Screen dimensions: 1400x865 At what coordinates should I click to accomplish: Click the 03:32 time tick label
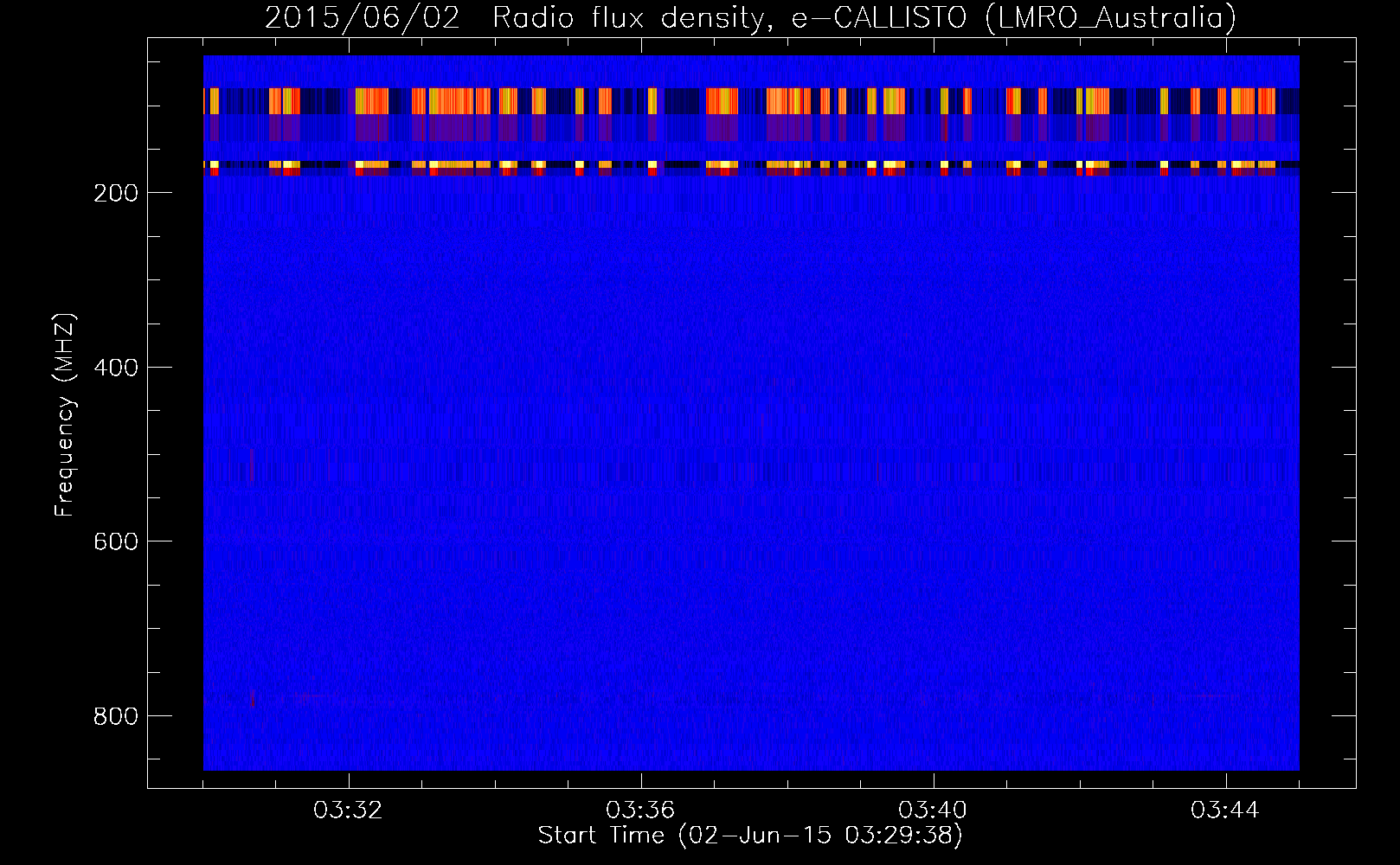pos(348,811)
